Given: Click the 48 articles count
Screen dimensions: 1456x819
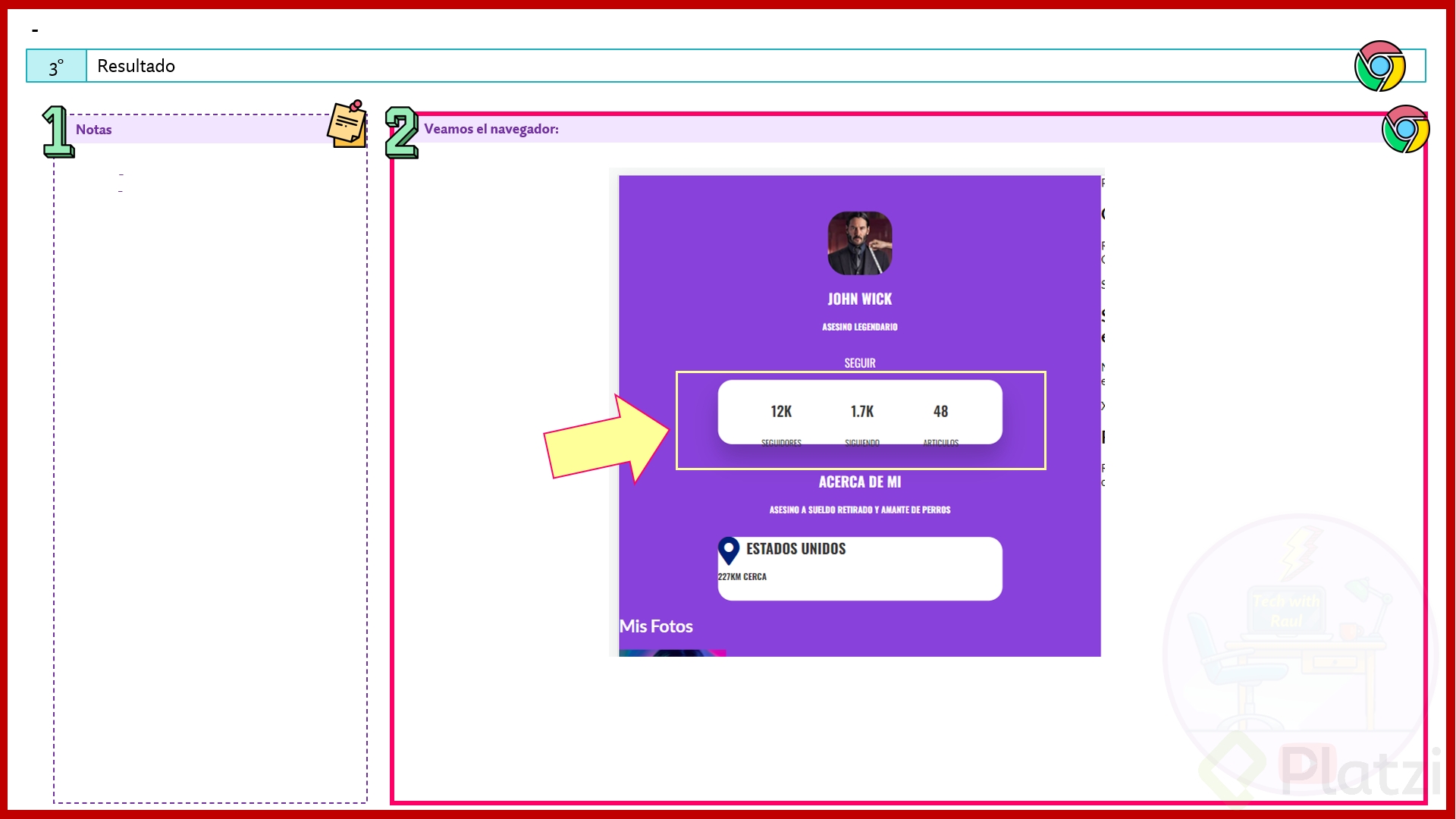Looking at the screenshot, I should coord(940,411).
